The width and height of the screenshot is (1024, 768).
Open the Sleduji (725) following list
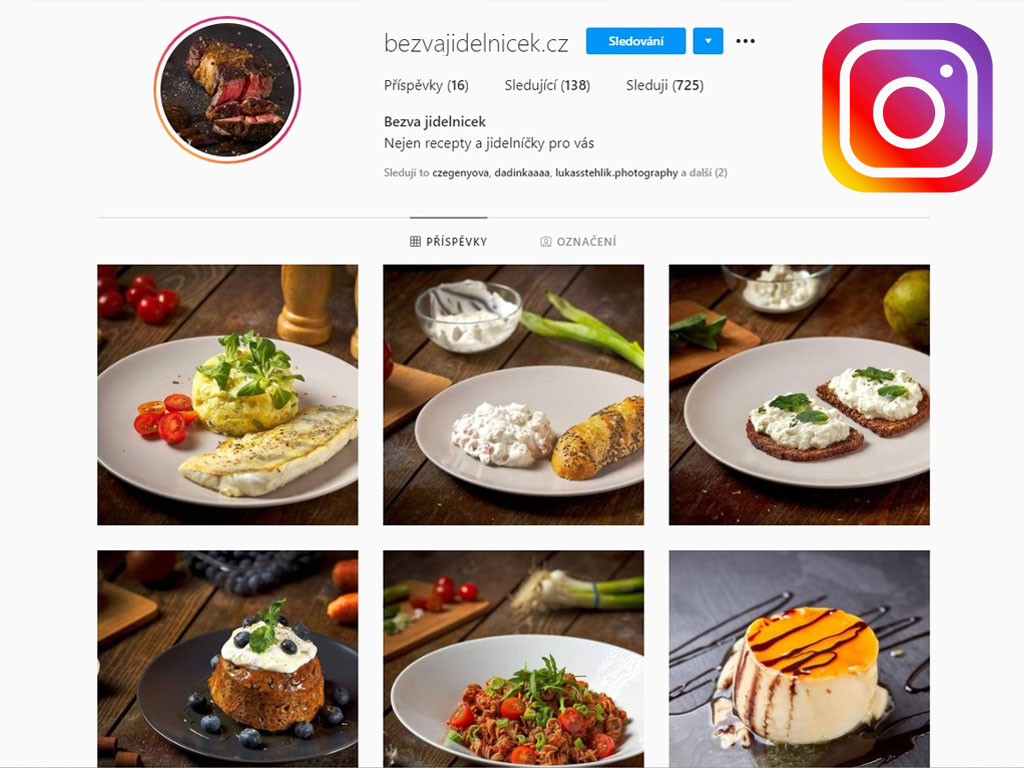665,86
